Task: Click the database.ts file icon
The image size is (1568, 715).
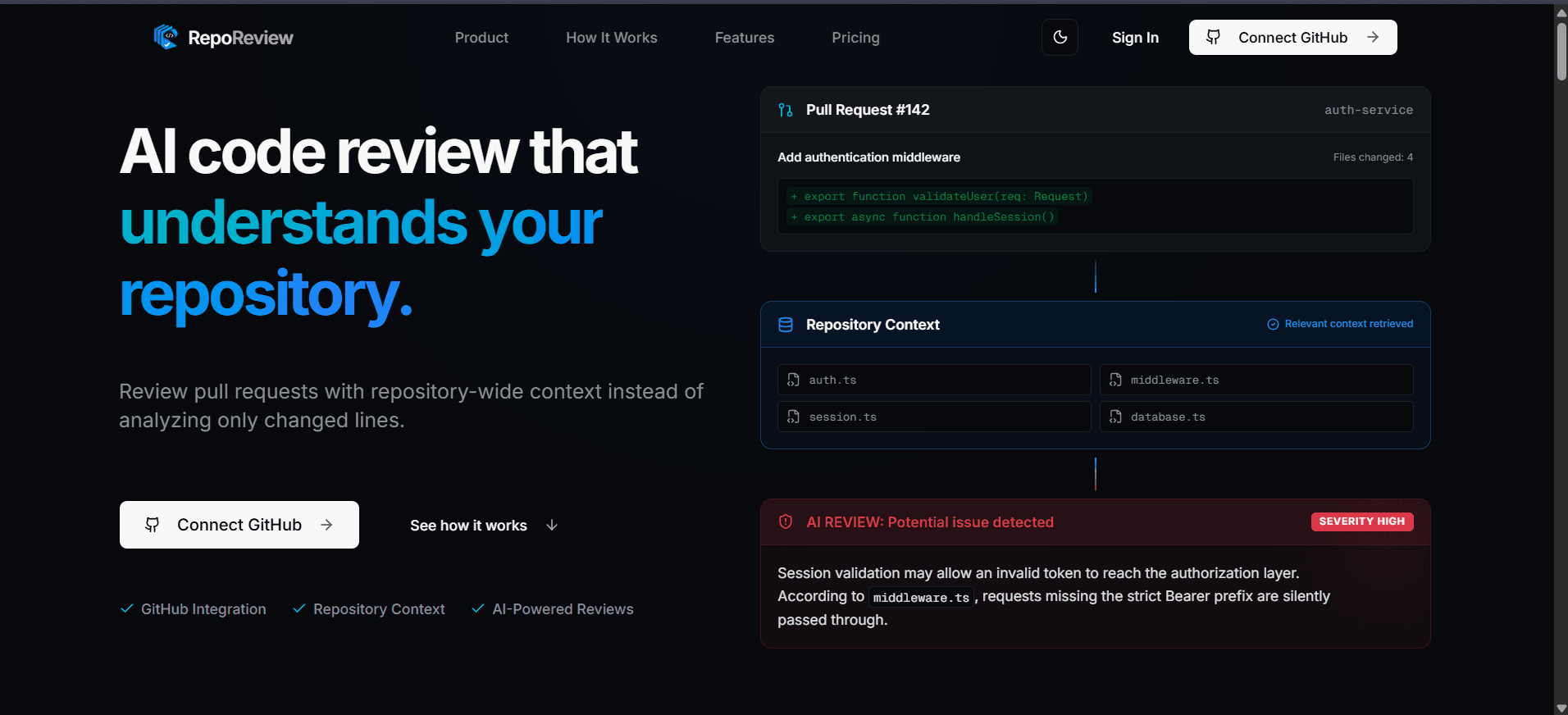Action: (1115, 417)
